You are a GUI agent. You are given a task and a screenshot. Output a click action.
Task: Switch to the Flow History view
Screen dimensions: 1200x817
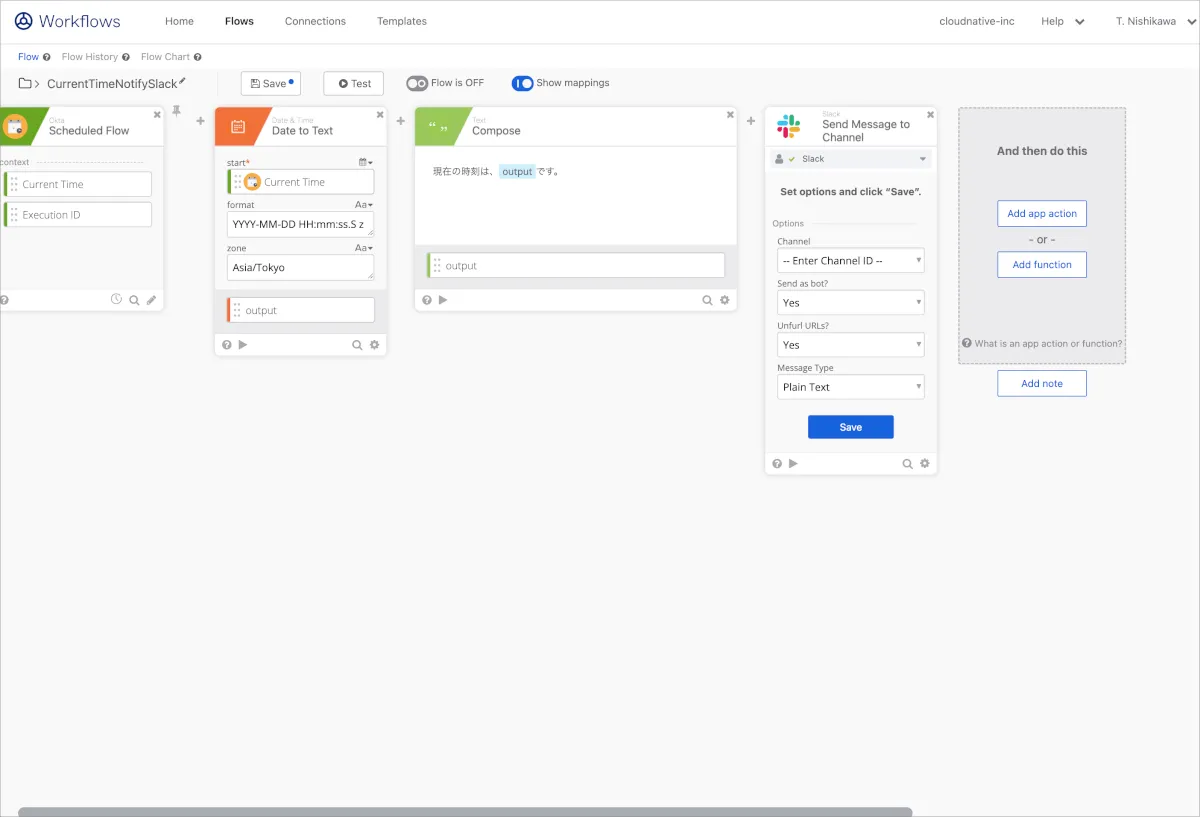pyautogui.click(x=90, y=57)
